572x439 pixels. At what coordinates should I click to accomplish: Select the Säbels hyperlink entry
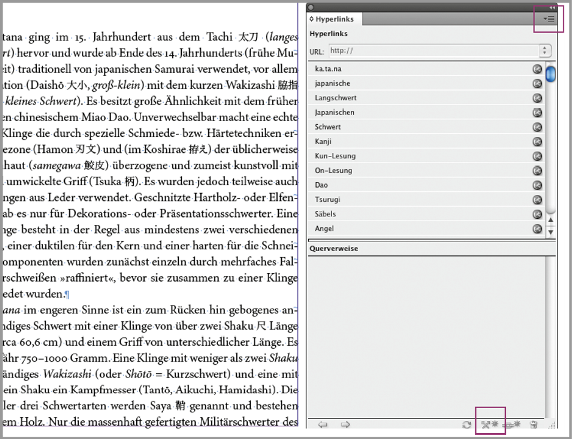coord(426,214)
